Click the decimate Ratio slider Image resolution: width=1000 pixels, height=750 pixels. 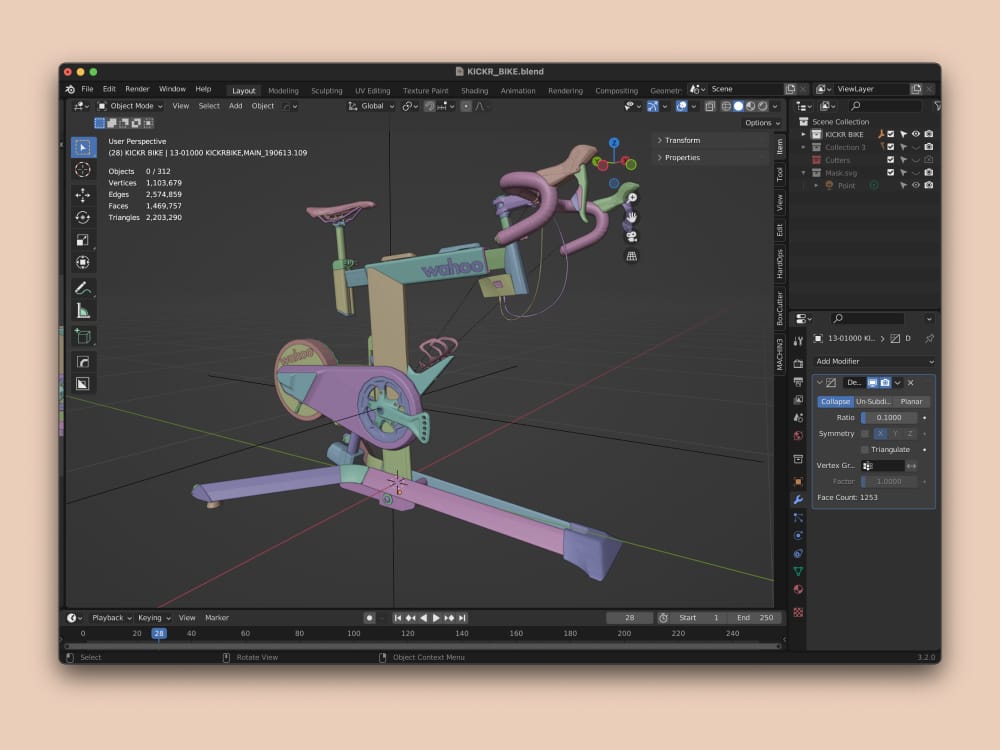tap(889, 418)
